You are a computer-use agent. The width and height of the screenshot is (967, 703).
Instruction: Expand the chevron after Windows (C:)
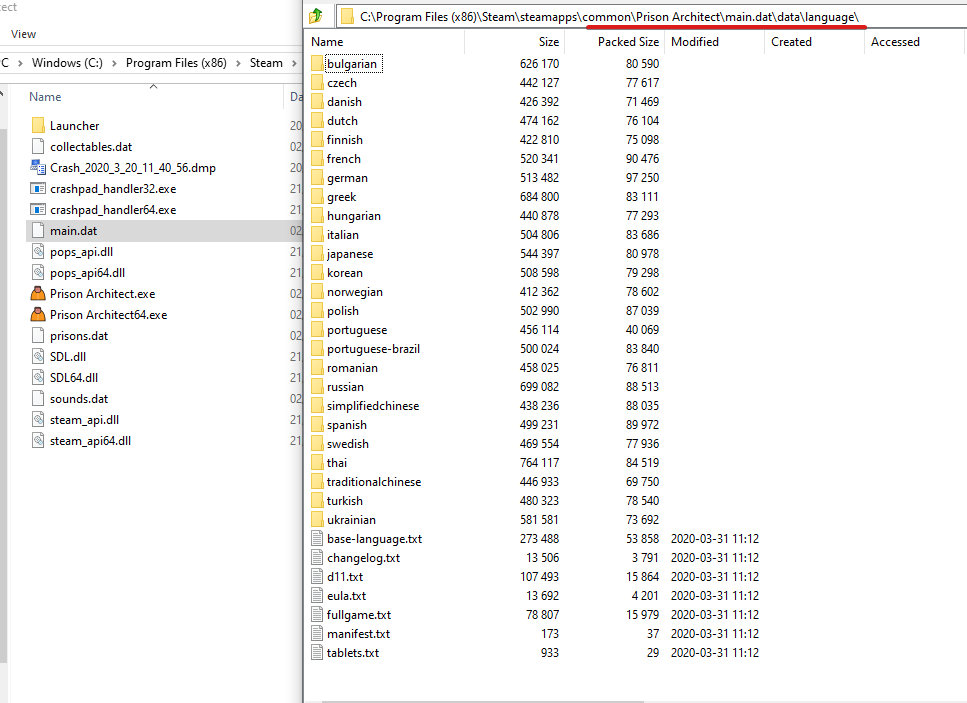click(114, 63)
